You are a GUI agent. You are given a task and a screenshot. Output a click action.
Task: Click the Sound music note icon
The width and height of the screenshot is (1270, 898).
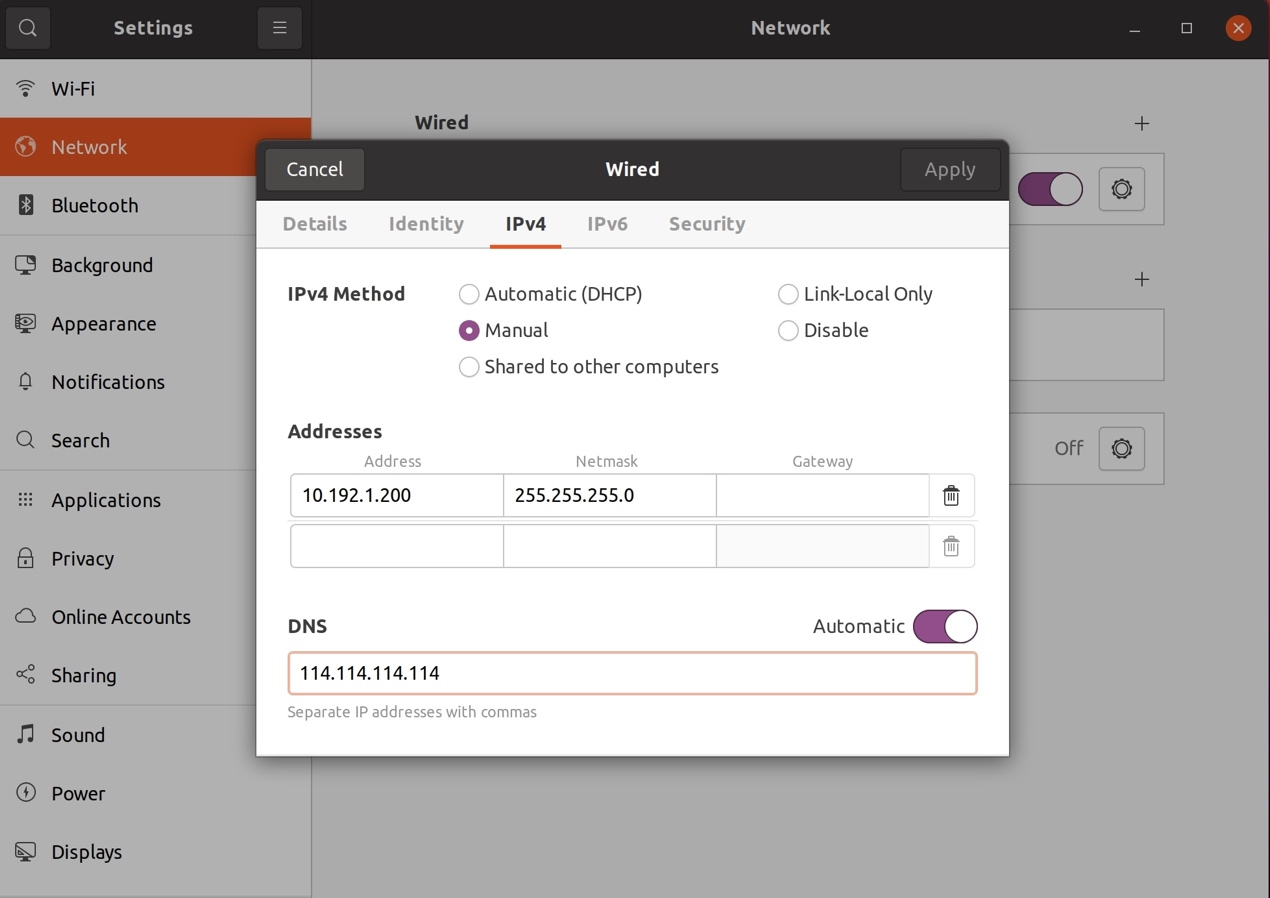click(26, 734)
